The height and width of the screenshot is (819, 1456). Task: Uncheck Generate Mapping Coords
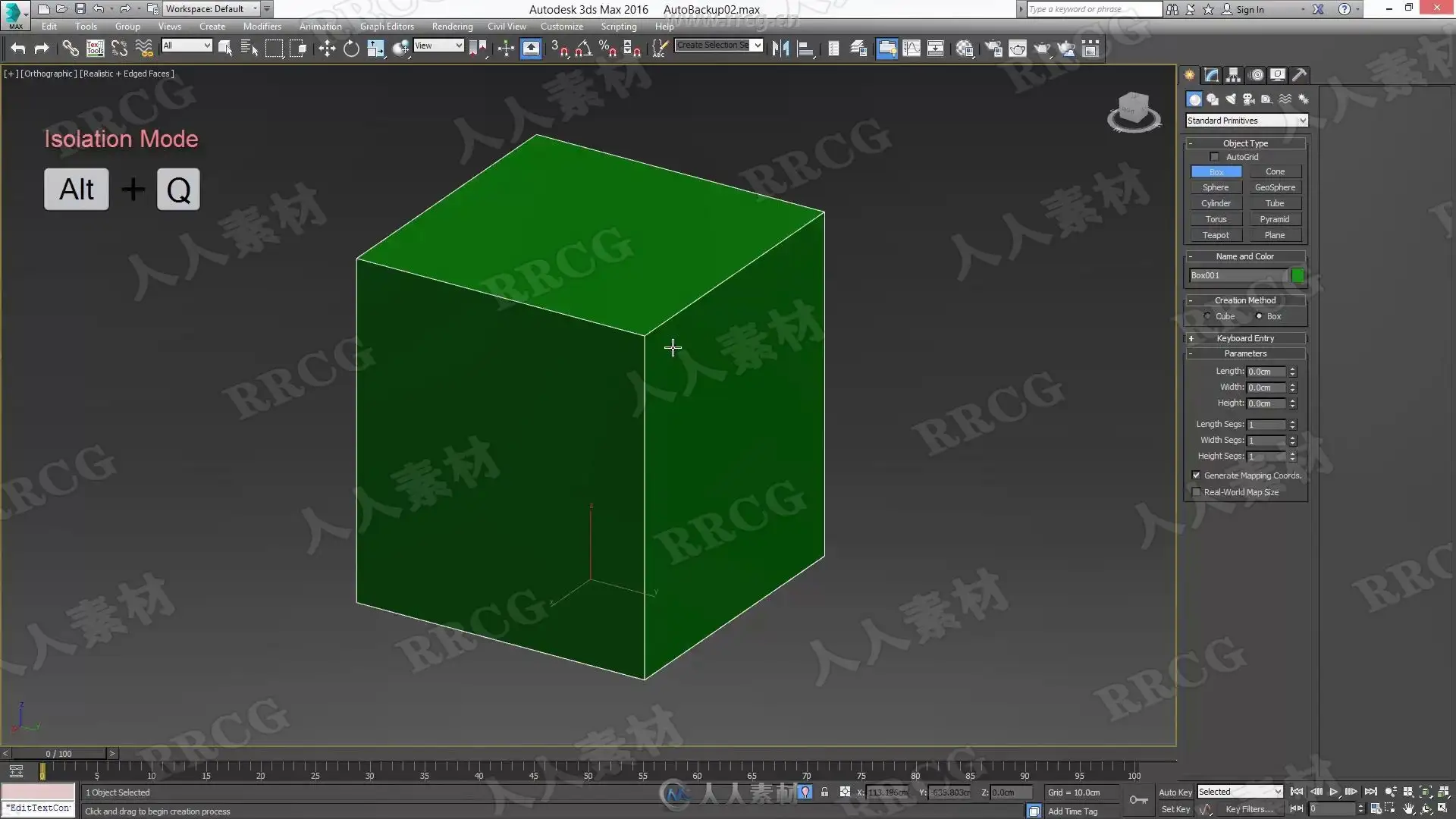[x=1196, y=475]
